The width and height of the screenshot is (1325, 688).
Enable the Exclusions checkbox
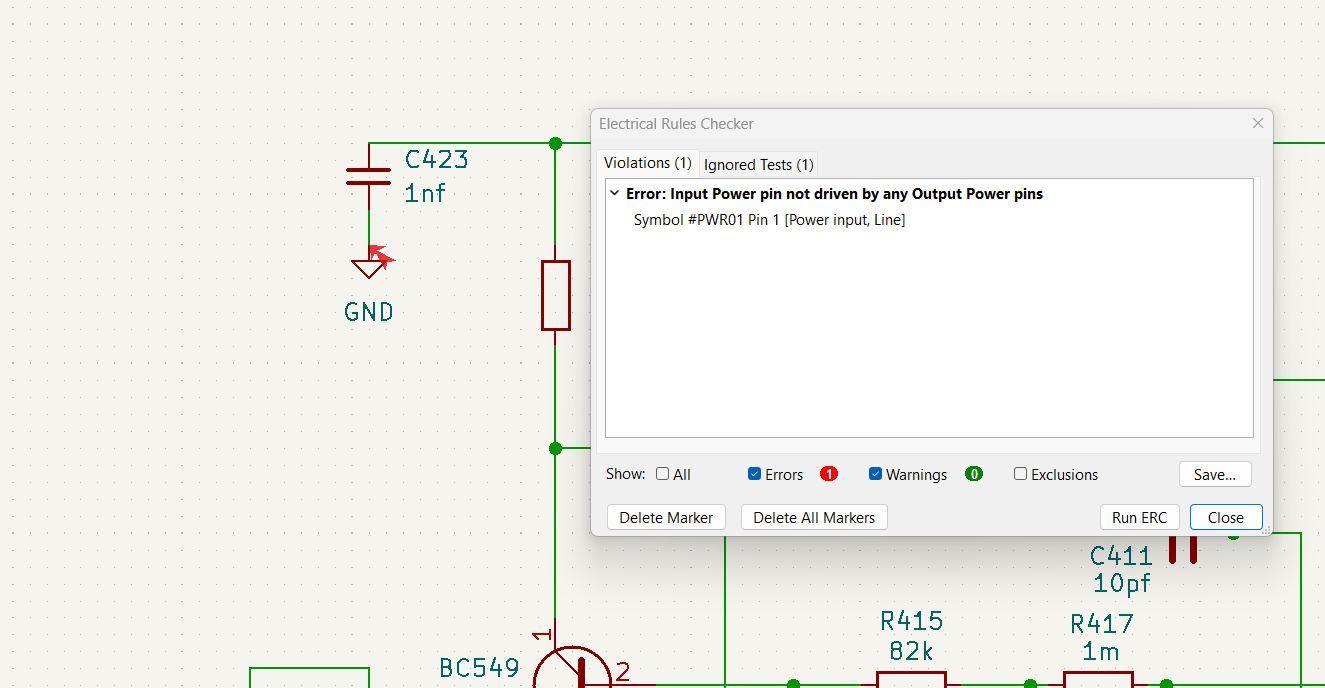[x=1020, y=474]
